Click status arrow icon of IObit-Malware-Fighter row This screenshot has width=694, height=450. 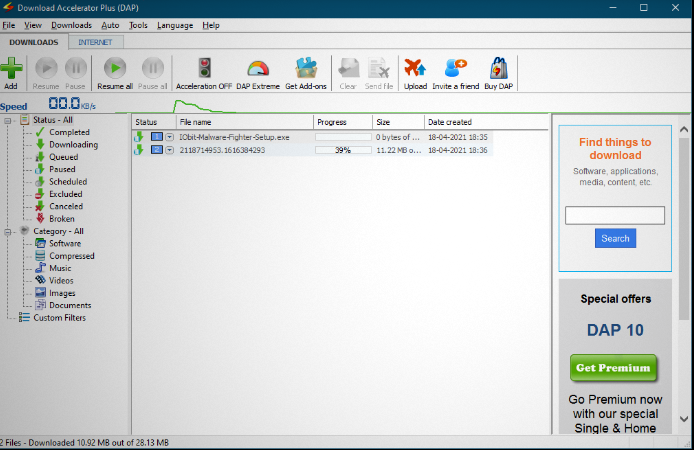139,137
